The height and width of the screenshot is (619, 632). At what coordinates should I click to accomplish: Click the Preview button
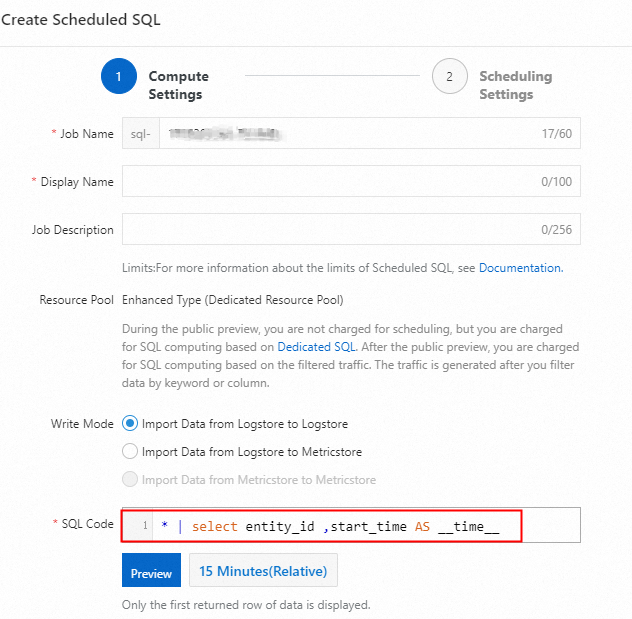click(x=151, y=570)
